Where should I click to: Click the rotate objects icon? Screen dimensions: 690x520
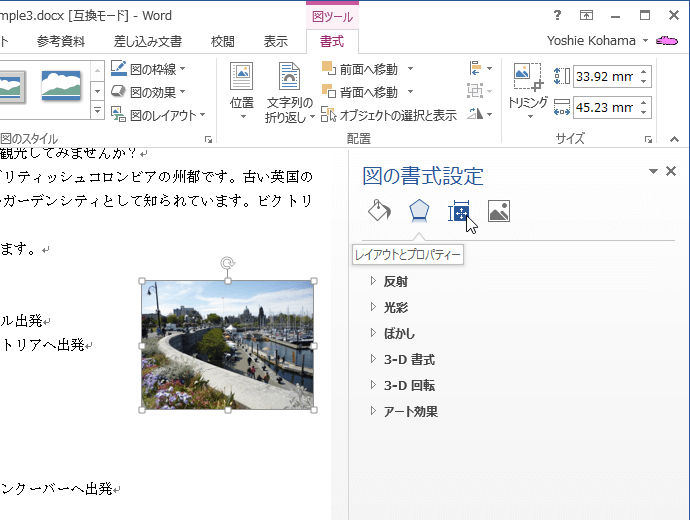479,114
